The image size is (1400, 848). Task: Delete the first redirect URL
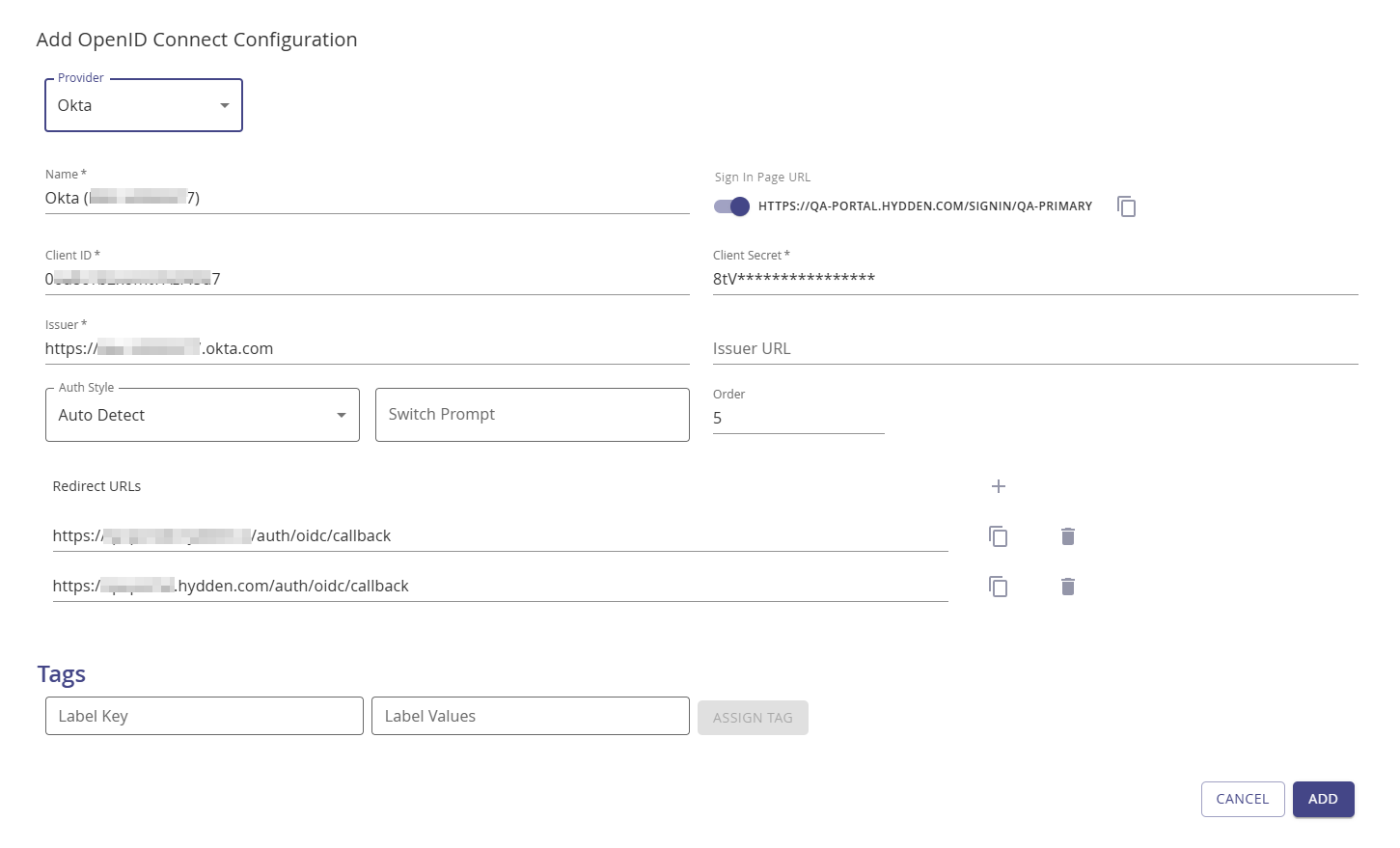coord(1066,535)
